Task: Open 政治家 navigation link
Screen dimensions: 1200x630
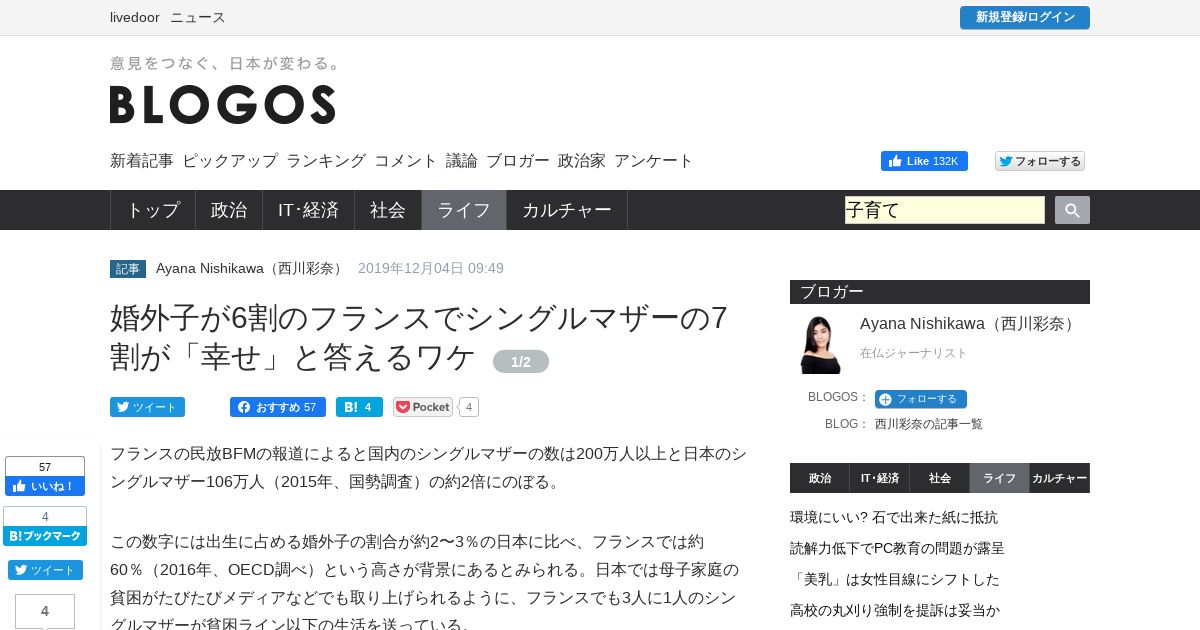Action: coord(582,160)
